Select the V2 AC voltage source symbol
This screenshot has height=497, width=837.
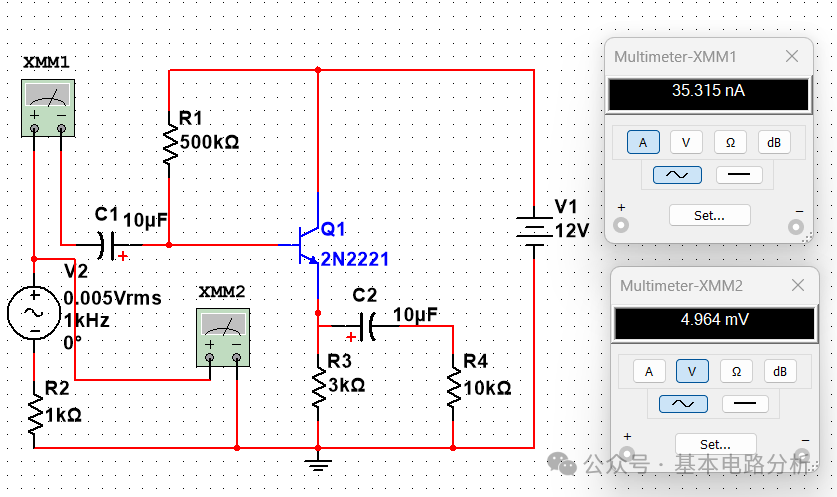point(34,312)
